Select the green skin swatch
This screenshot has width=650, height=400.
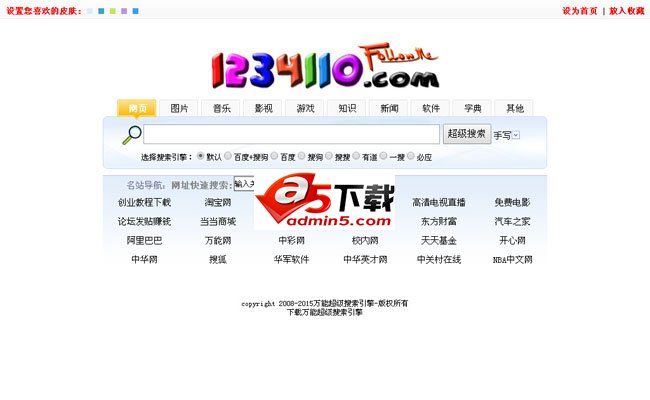pyautogui.click(x=113, y=11)
